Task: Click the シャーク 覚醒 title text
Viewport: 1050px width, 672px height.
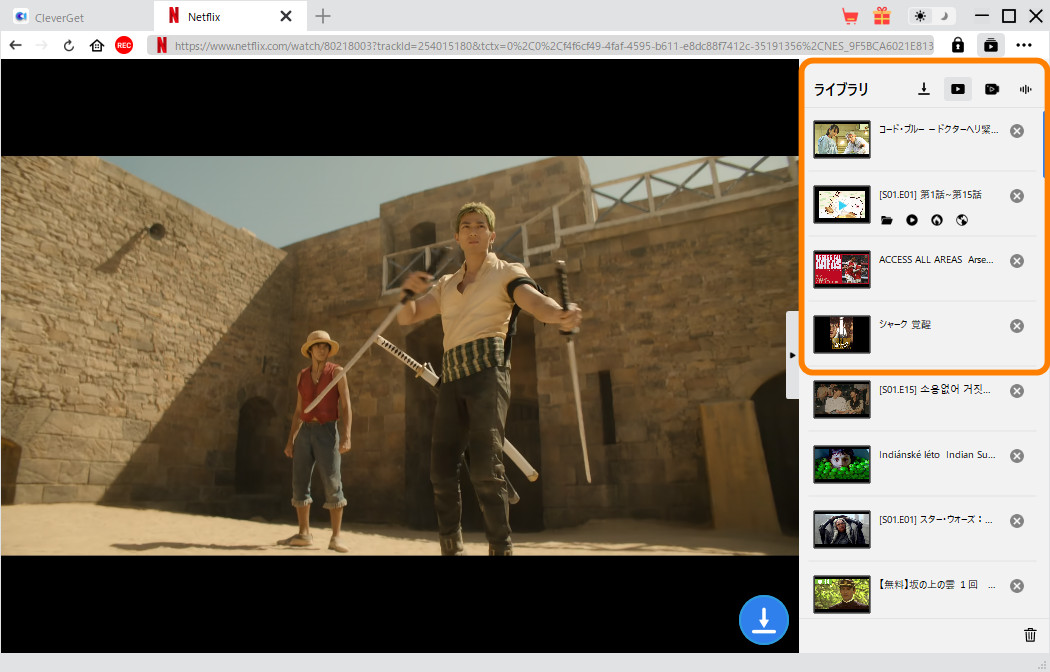Action: (x=905, y=325)
